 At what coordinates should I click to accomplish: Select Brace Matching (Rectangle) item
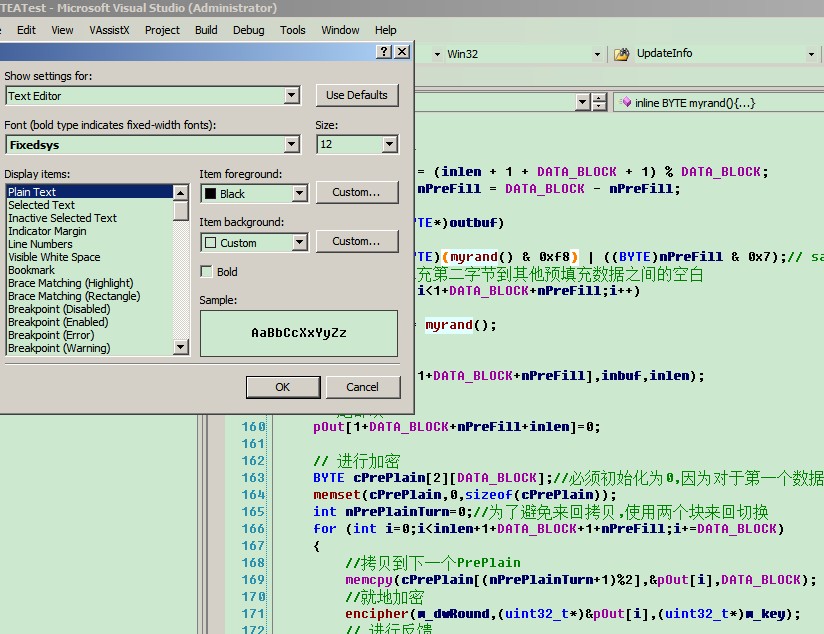point(89,296)
